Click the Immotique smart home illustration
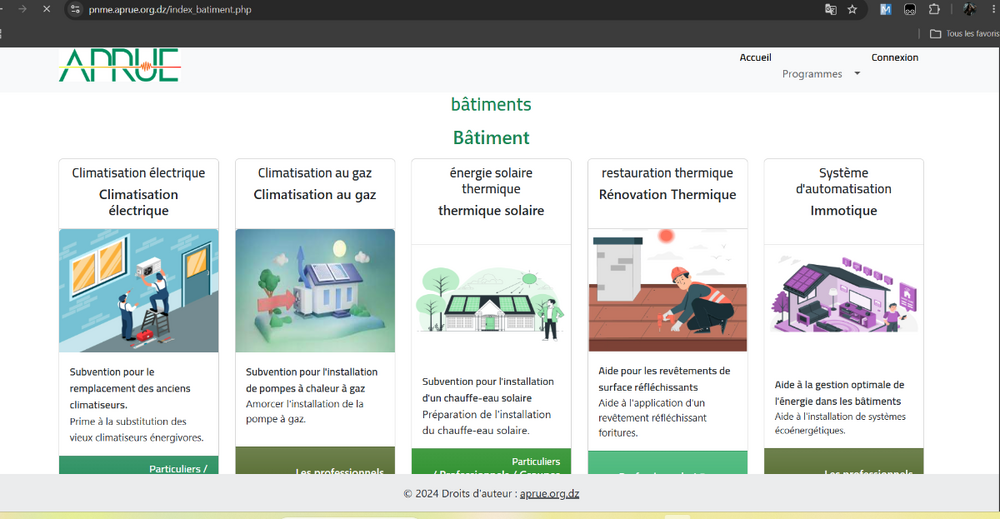The height and width of the screenshot is (519, 1000). [x=844, y=293]
